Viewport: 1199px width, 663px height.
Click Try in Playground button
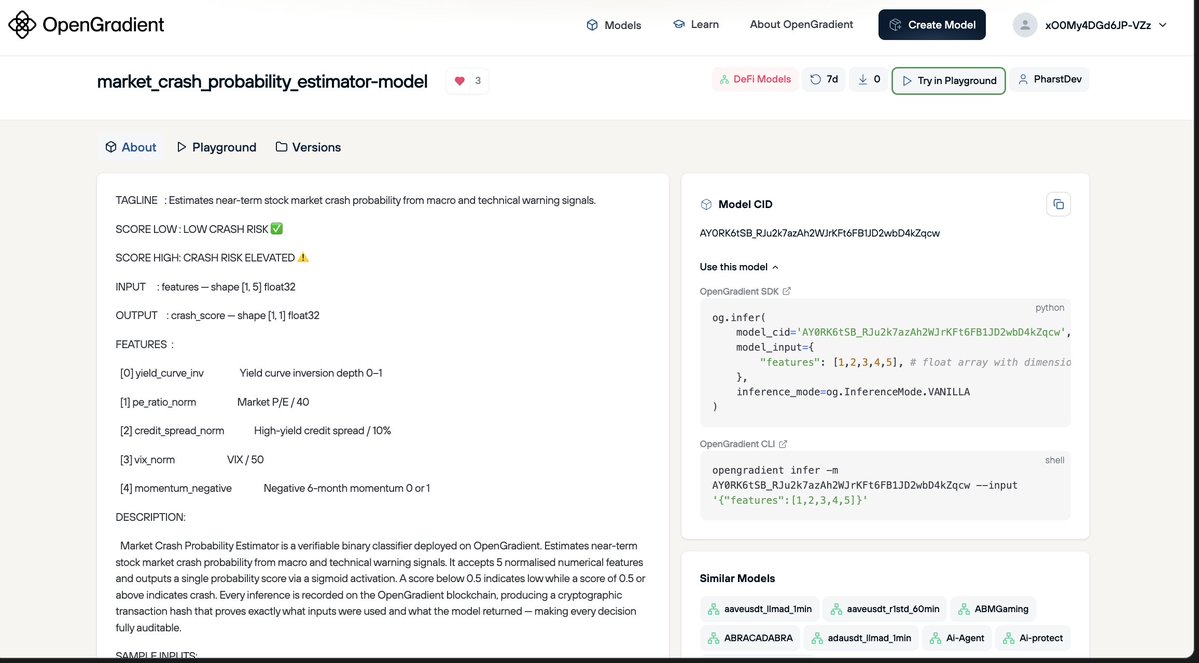tap(948, 80)
